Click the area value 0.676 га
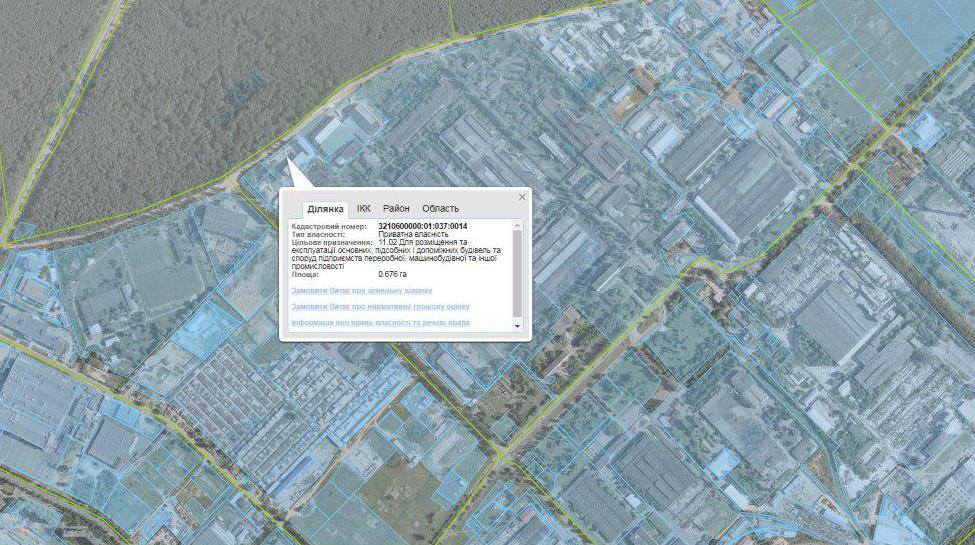The image size is (975, 545). [392, 274]
